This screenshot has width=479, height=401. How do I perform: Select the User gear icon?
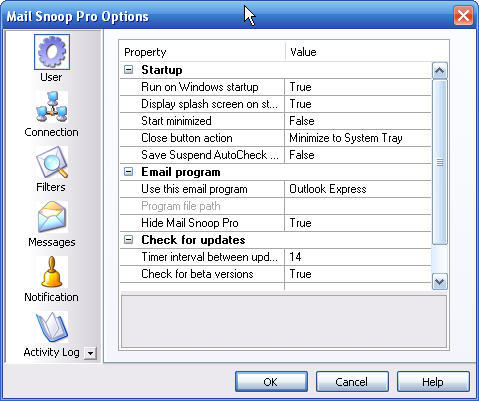52,52
